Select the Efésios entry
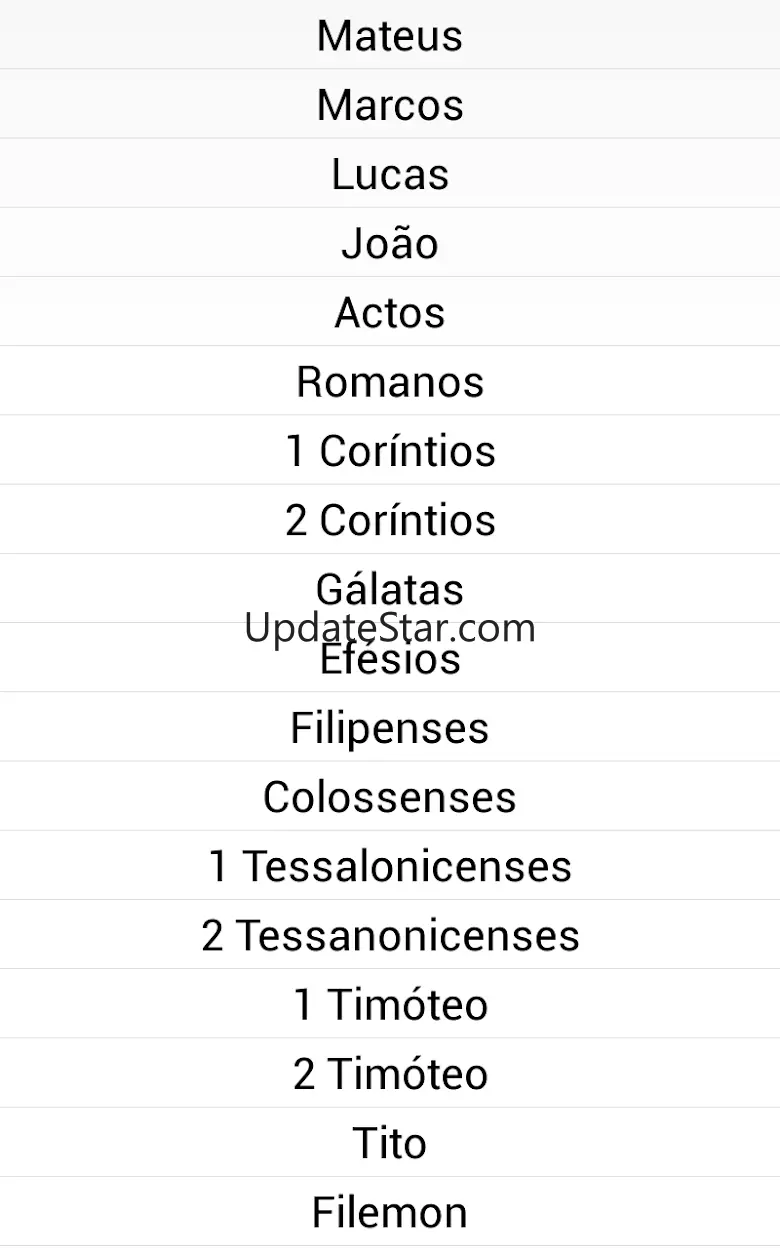The height and width of the screenshot is (1248, 780). 390,657
